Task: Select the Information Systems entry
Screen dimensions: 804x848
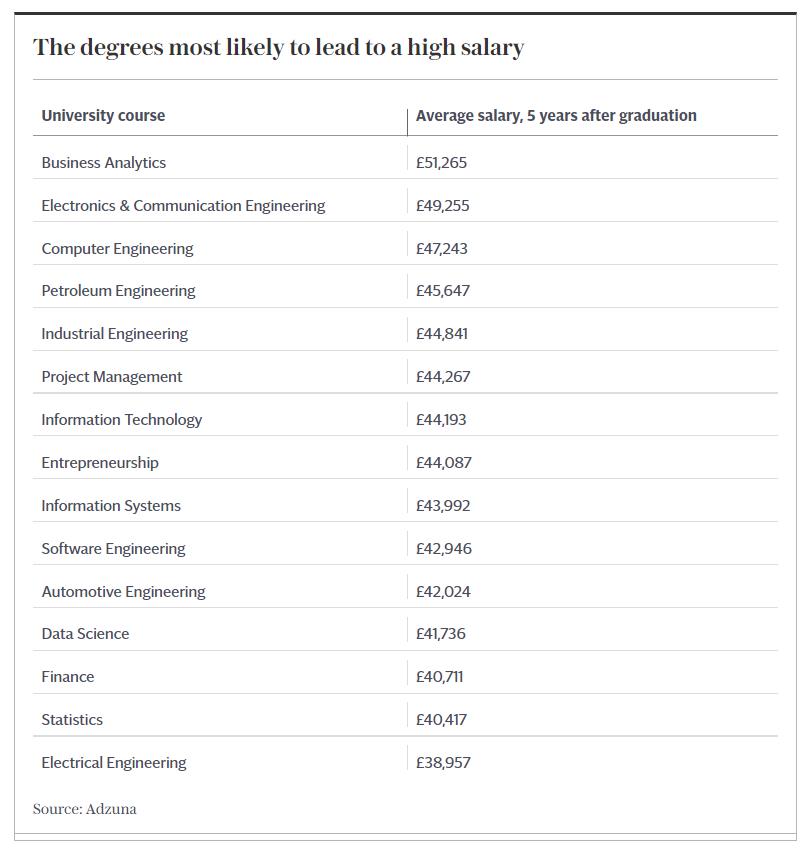Action: click(x=111, y=505)
